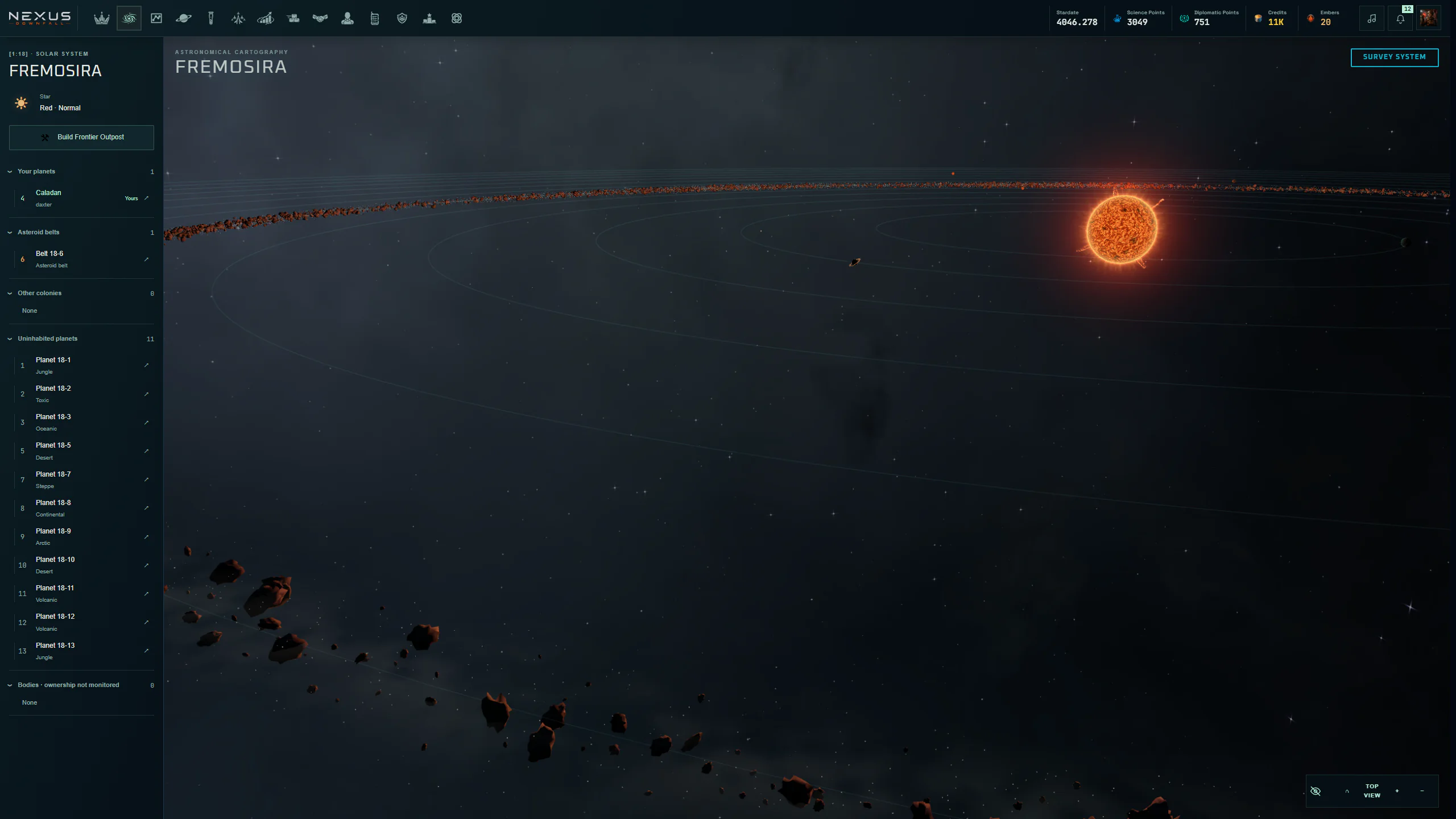Collapse Bodies ownership not monitored section
This screenshot has width=1456, height=819.
tap(81, 685)
